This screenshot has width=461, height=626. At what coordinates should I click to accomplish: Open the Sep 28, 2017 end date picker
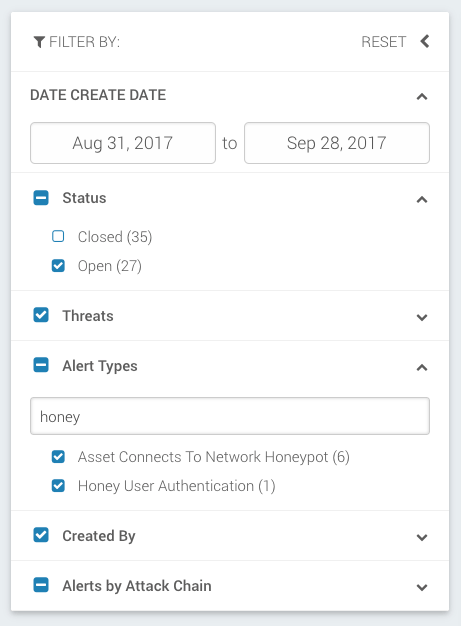pos(337,143)
